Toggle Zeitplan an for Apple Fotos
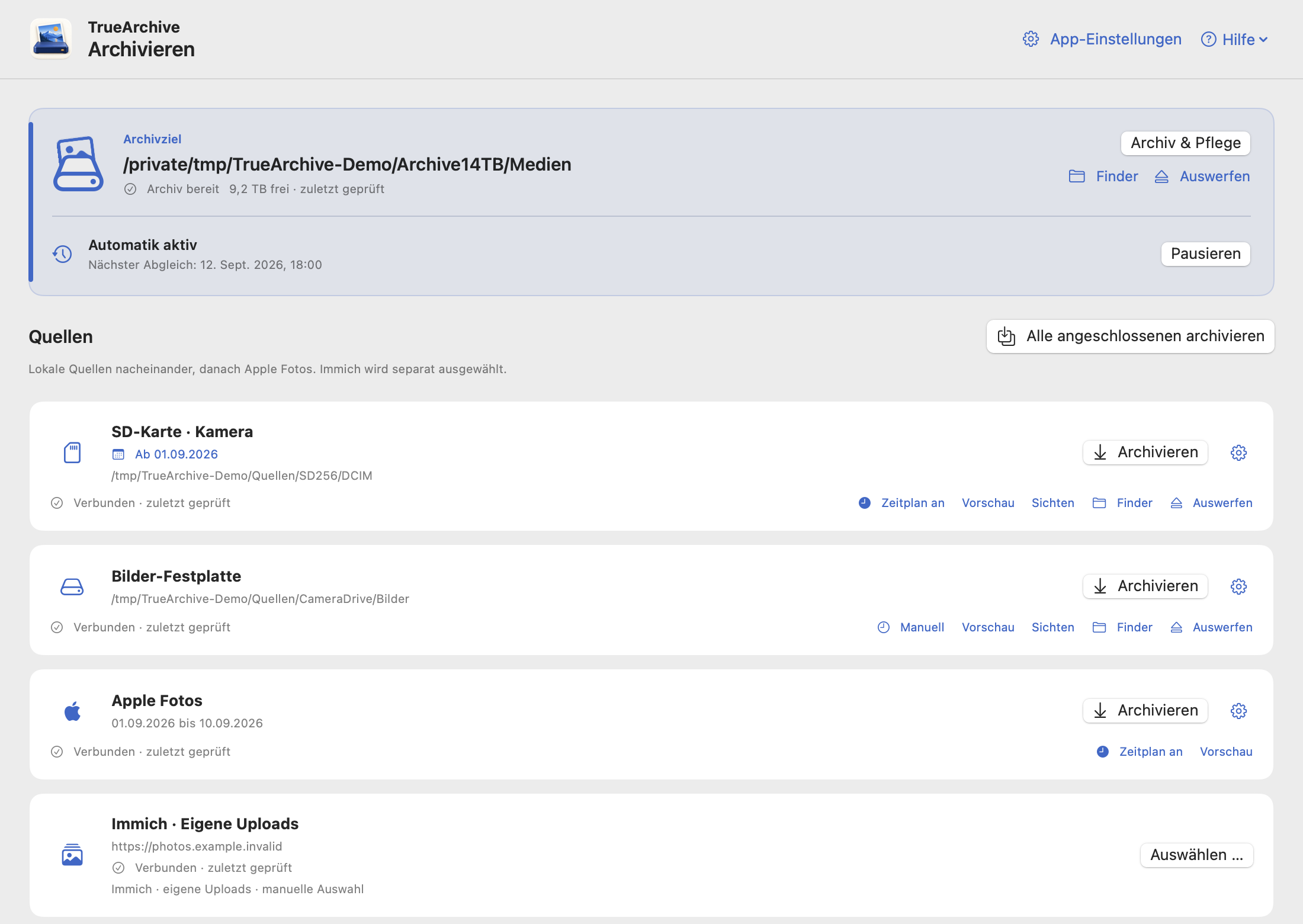Viewport: 1303px width, 924px height. pos(1140,752)
